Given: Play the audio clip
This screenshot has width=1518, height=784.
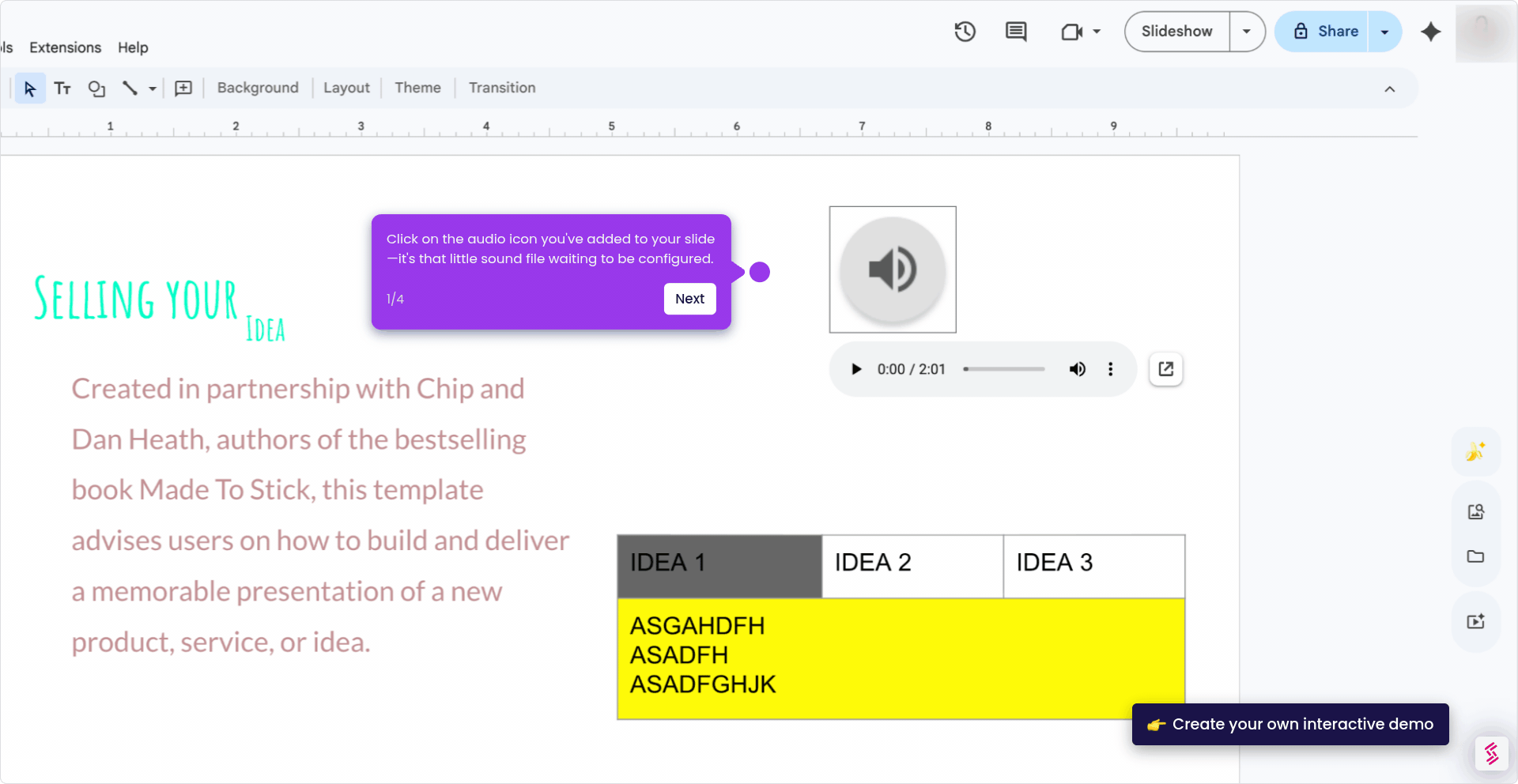Looking at the screenshot, I should [856, 369].
